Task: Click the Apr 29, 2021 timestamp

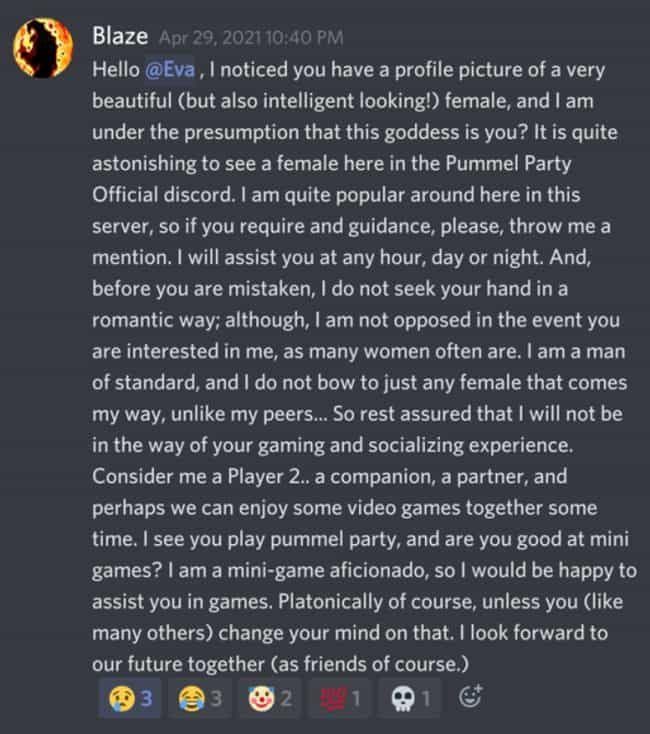Action: [250, 38]
